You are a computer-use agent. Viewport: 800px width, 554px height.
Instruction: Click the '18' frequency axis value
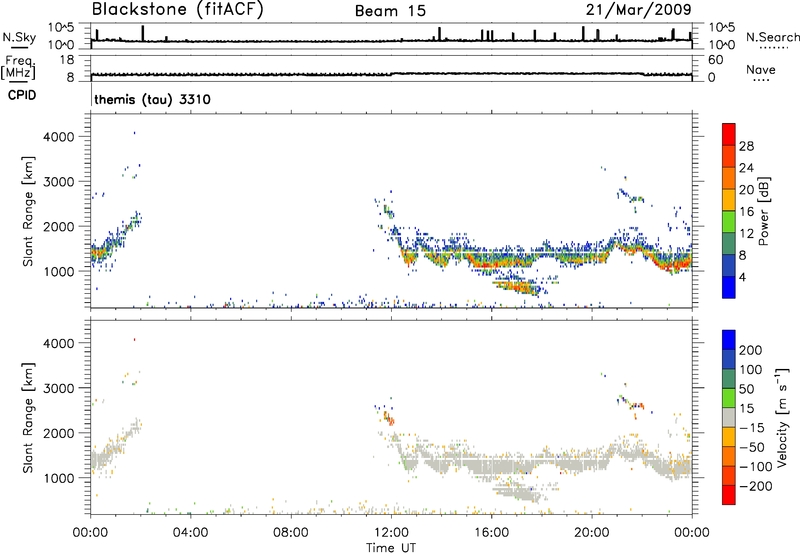67,60
